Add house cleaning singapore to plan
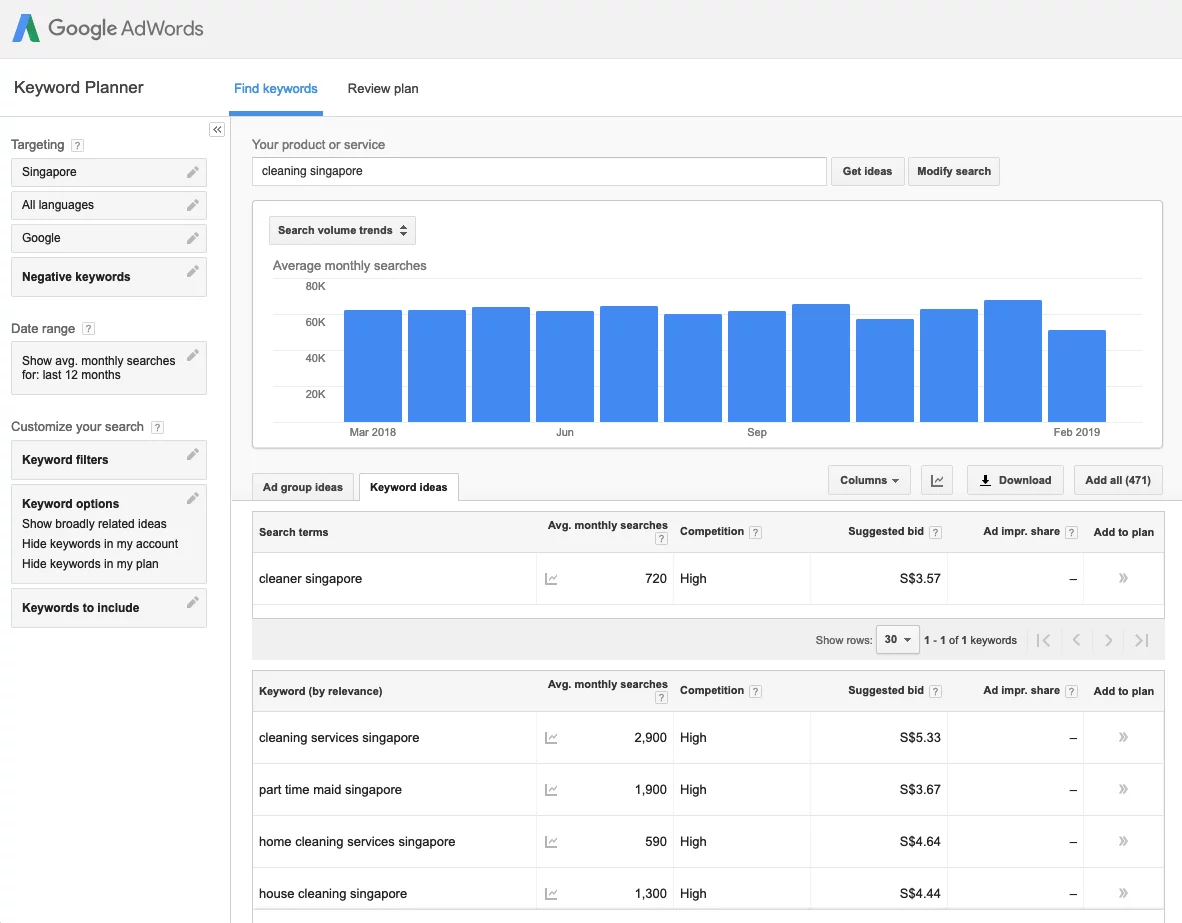The height and width of the screenshot is (923, 1182). pyautogui.click(x=1123, y=894)
